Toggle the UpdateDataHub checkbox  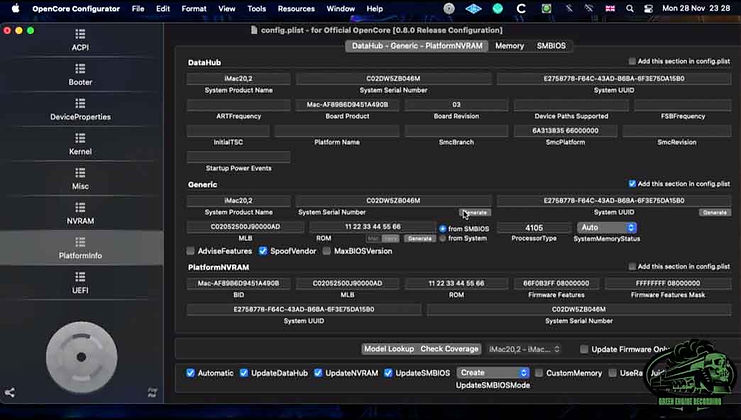244,373
